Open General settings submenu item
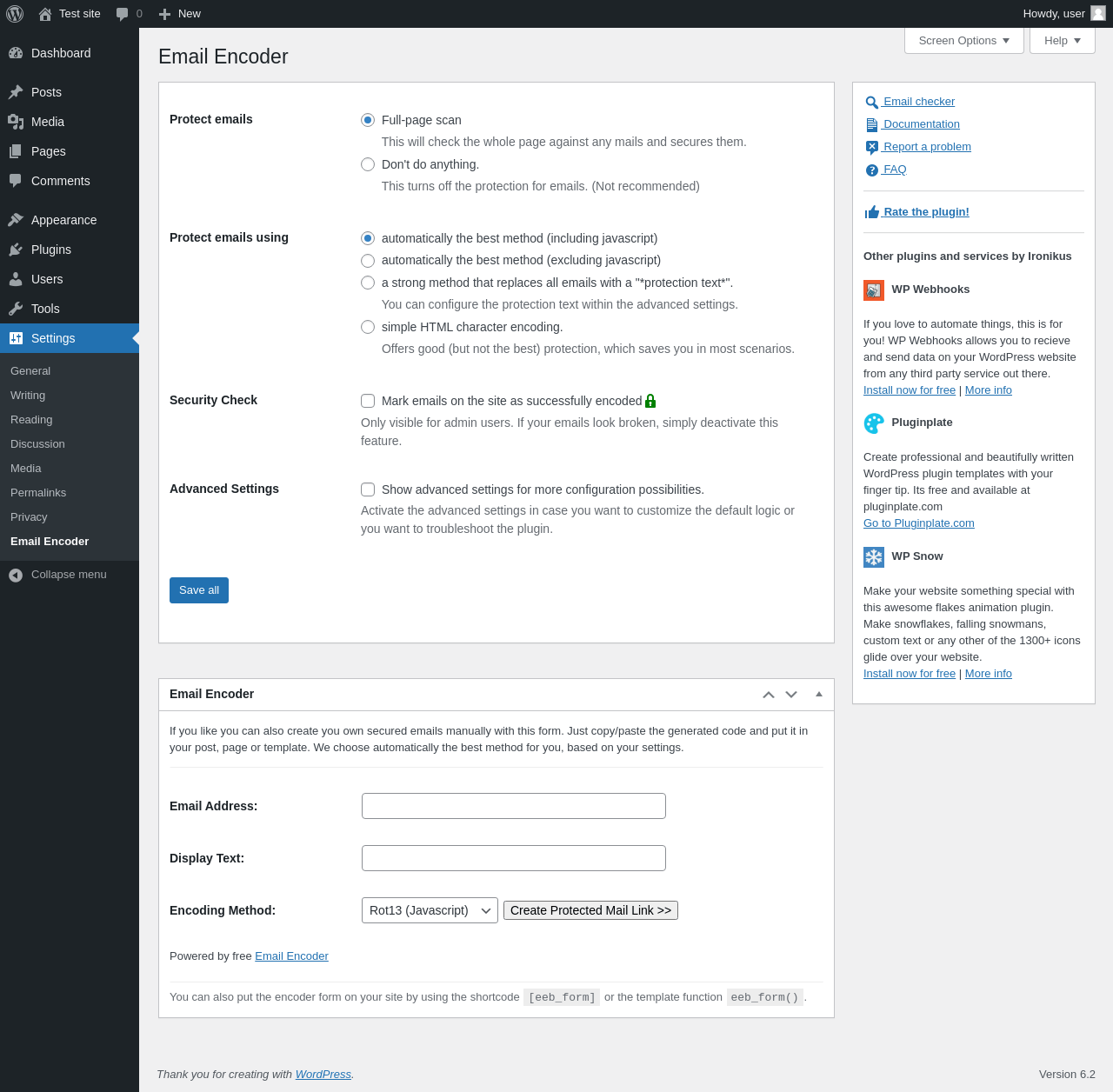Image resolution: width=1113 pixels, height=1092 pixels. tap(30, 371)
